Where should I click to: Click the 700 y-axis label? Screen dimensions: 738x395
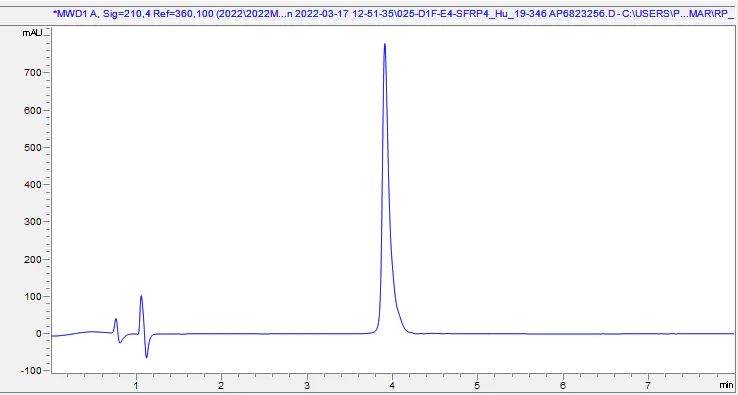pos(33,73)
